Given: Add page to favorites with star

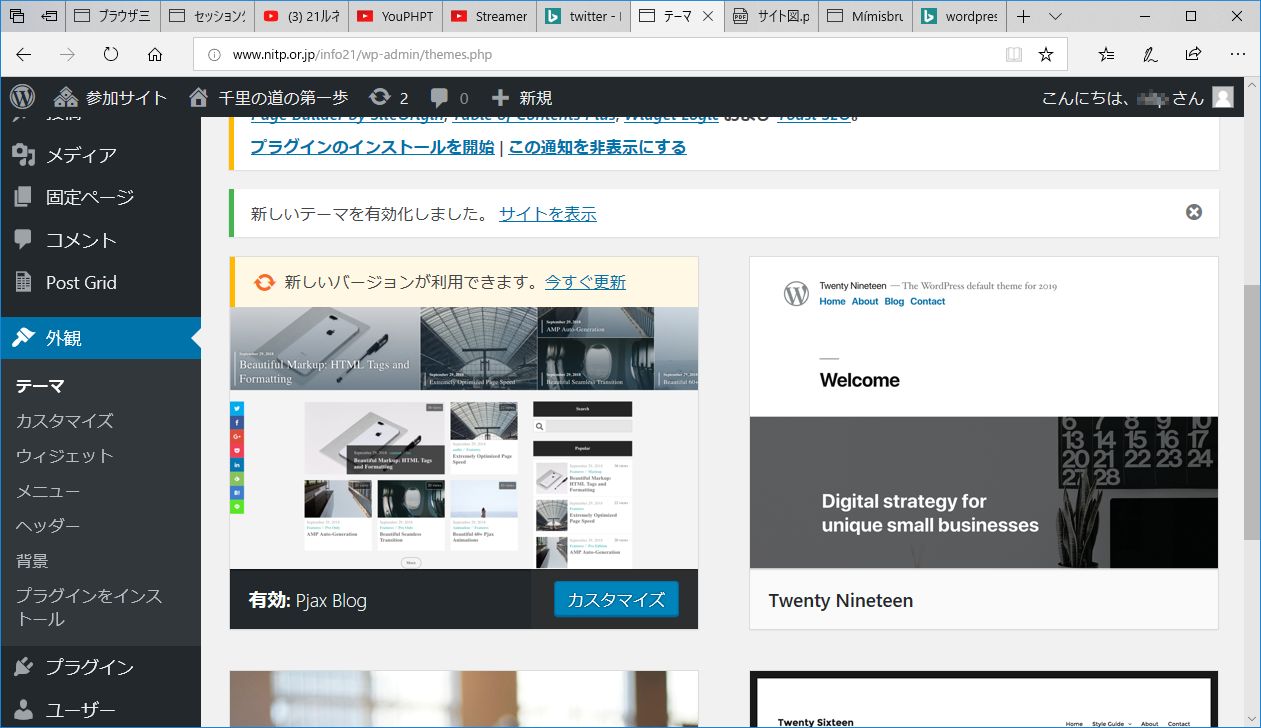Looking at the screenshot, I should click(x=1046, y=55).
